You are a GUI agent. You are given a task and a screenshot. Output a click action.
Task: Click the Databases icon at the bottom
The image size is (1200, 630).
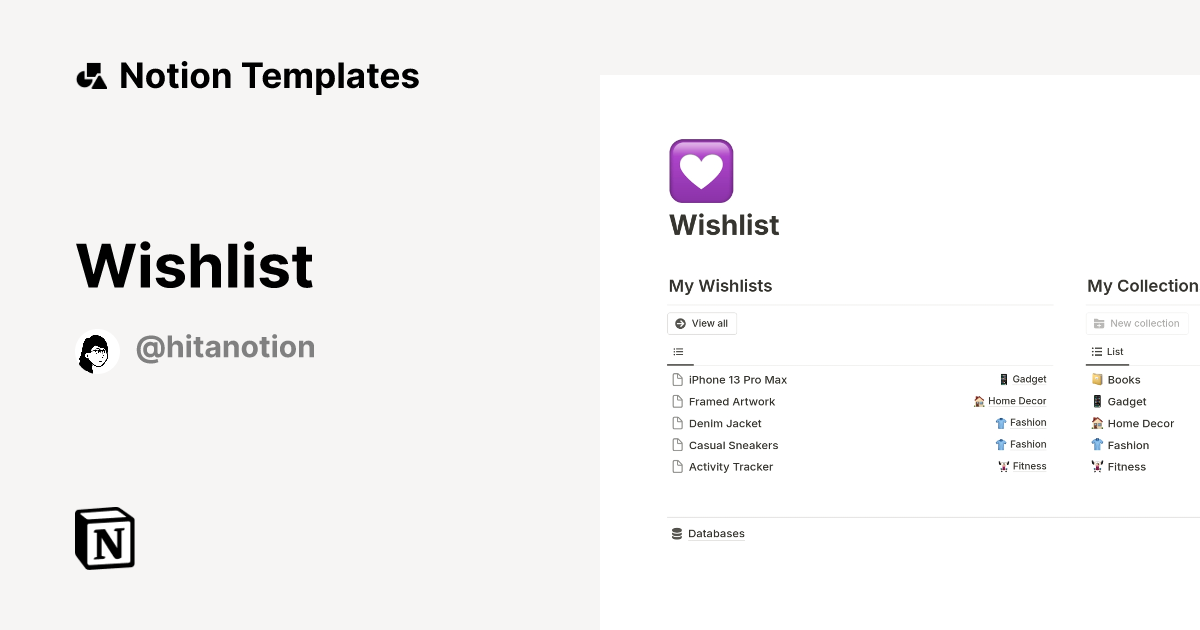[x=677, y=533]
